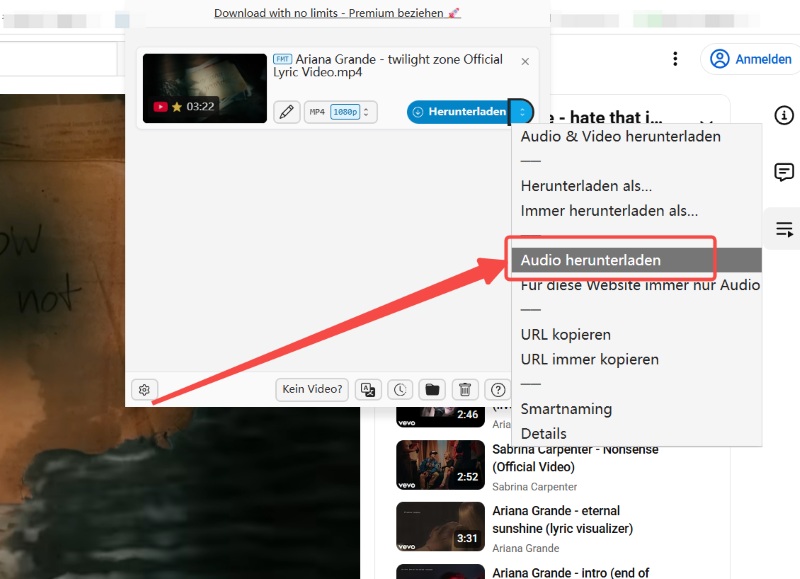Viewport: 800px width, 579px height.
Task: Open the comments speech bubble icon
Action: click(784, 172)
